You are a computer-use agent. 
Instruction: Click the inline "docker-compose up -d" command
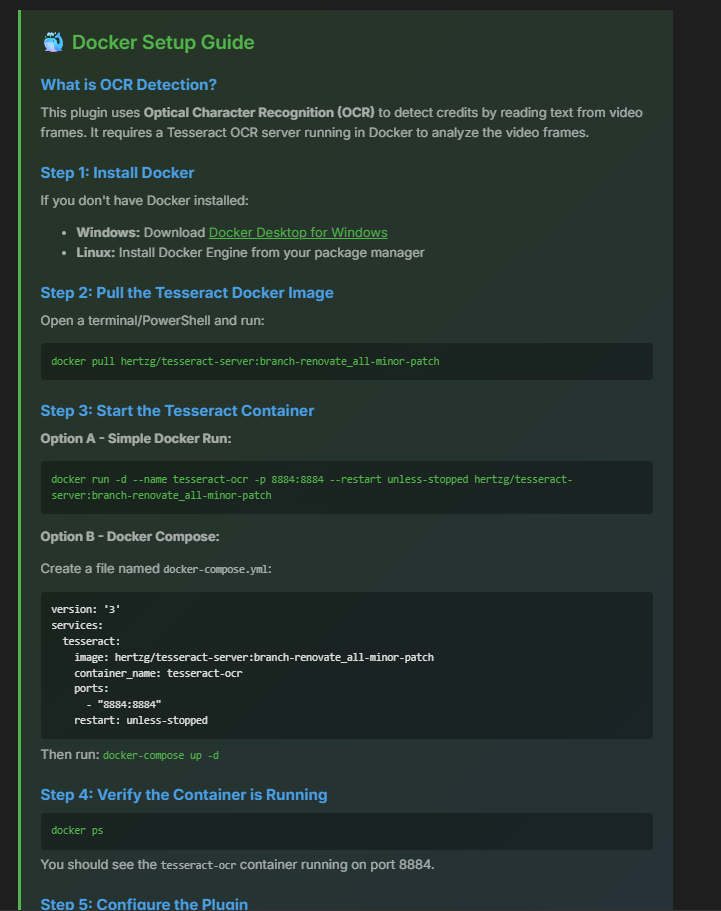click(x=160, y=755)
